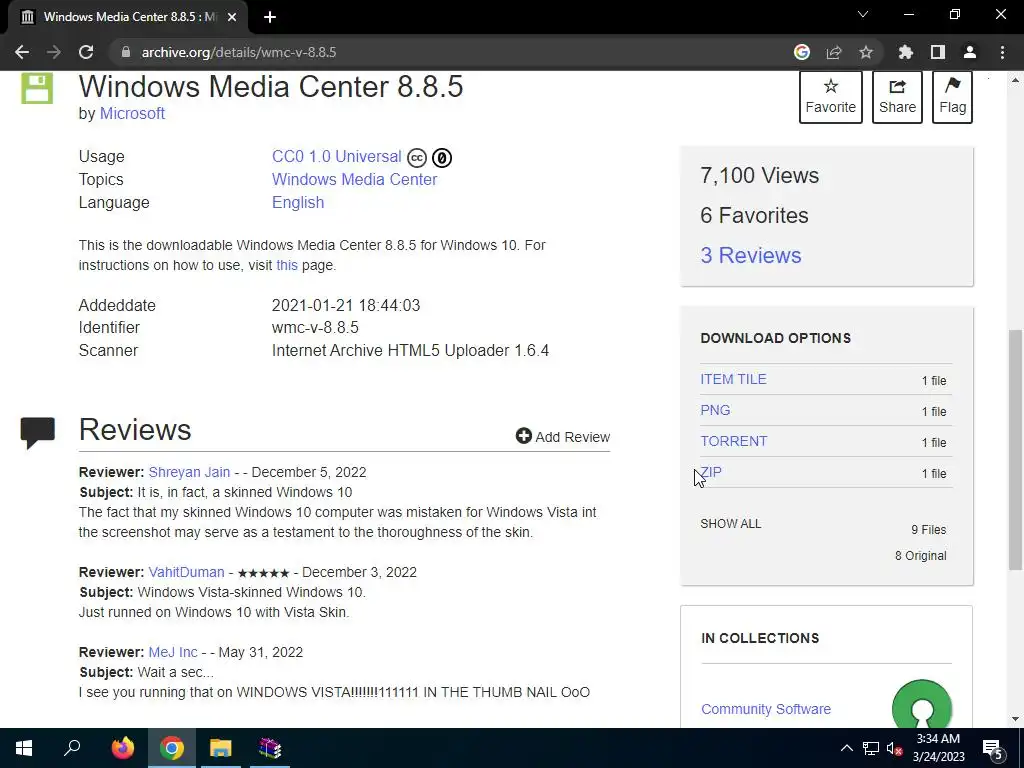Click '7,100 Views' statistic text

759,176
